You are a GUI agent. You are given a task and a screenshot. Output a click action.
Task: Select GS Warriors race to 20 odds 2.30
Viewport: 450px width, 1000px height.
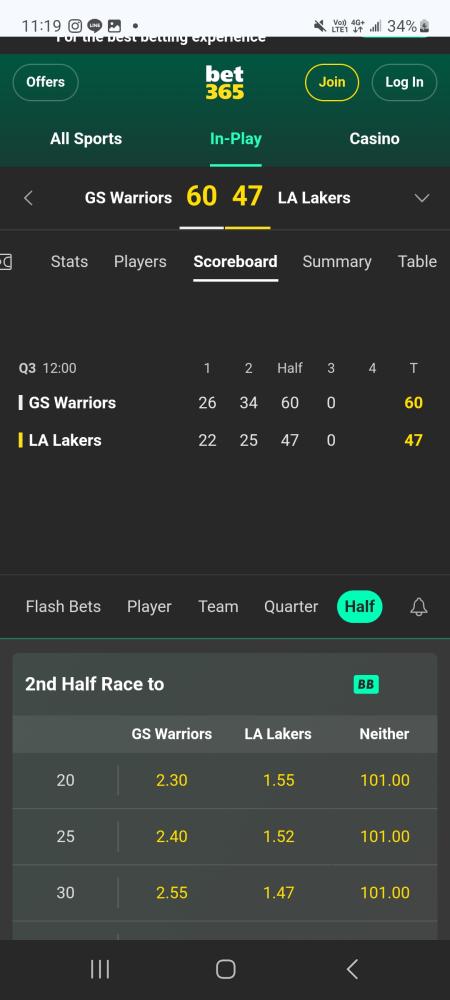(x=171, y=780)
